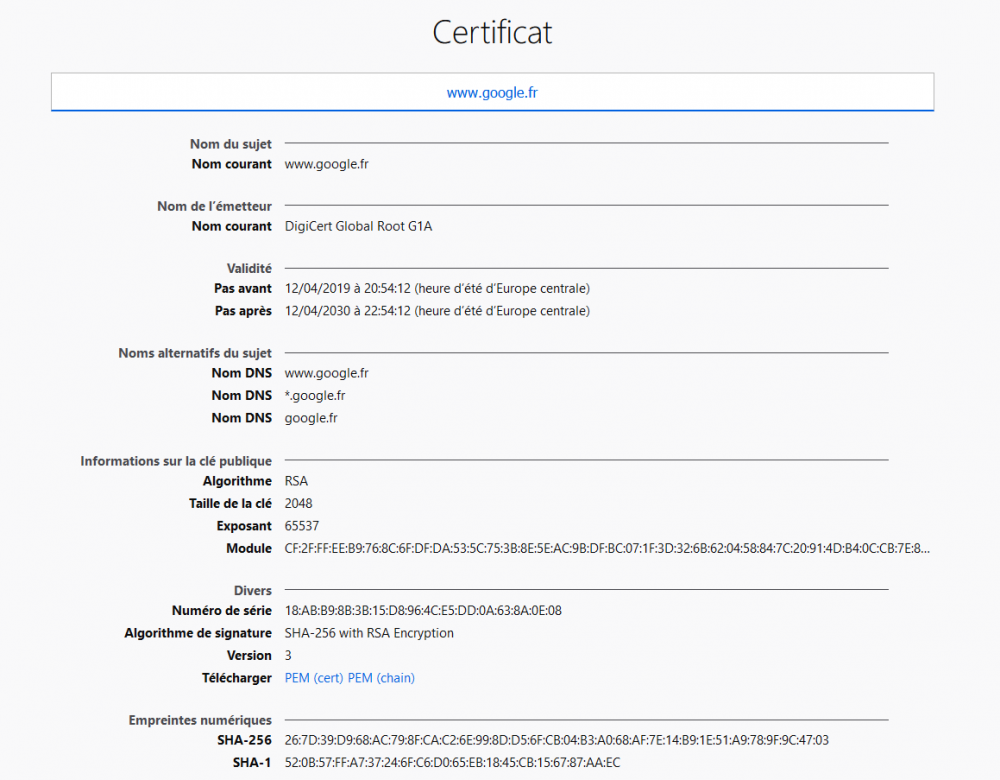The image size is (1000, 780).
Task: Click the 'Noms alternatifs du sujet' section label
Action: (195, 352)
